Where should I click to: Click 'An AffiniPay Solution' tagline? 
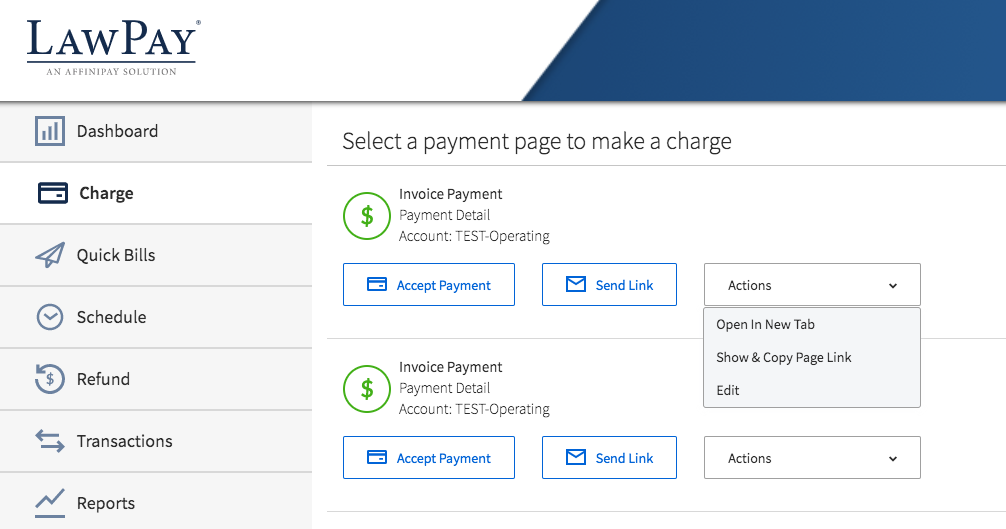[x=111, y=72]
